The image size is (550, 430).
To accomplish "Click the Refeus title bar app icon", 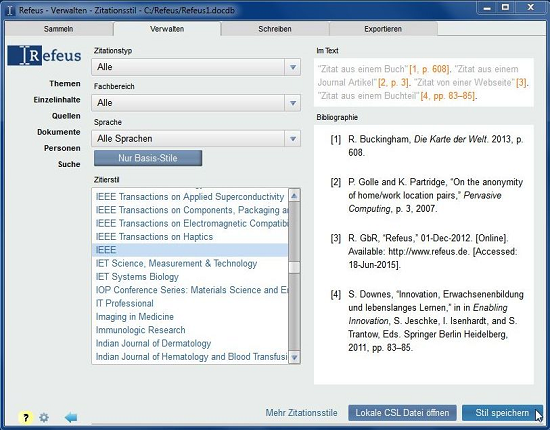I will point(10,11).
